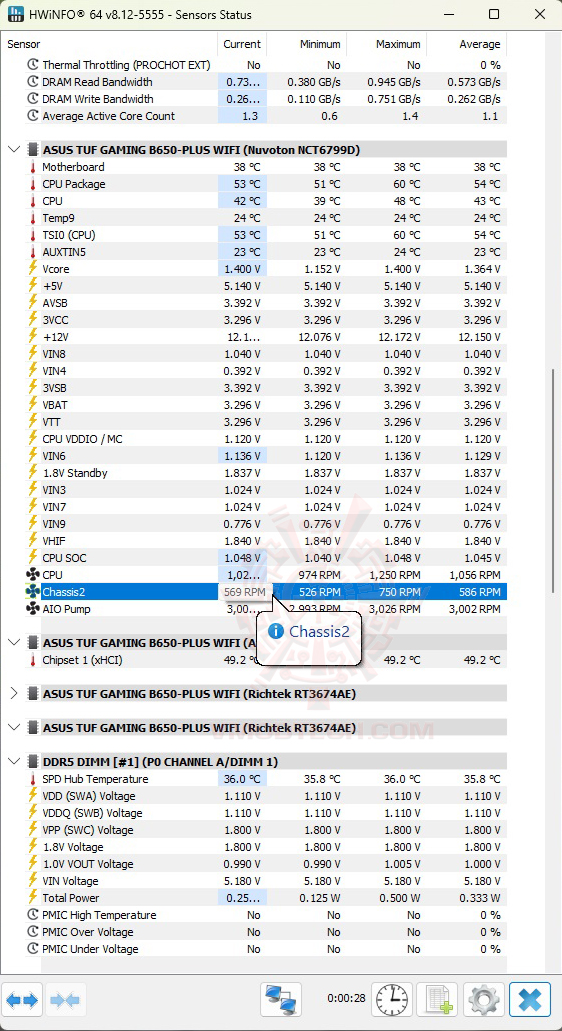Click the clock reset timer icon
562x1031 pixels.
coord(392,1000)
